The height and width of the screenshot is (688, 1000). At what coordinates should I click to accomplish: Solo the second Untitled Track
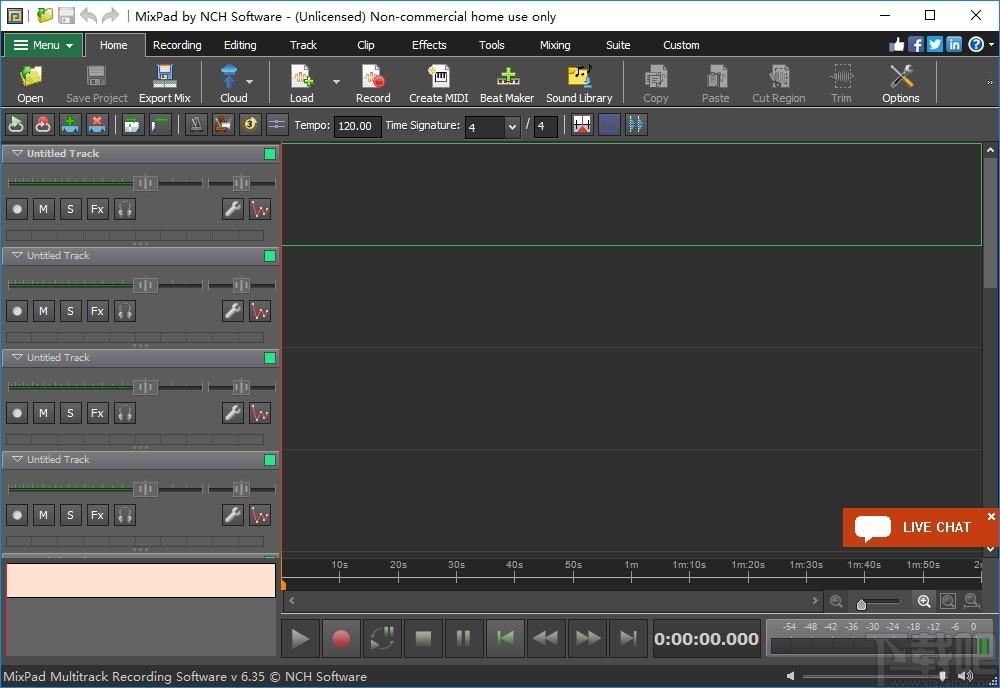[x=70, y=311]
